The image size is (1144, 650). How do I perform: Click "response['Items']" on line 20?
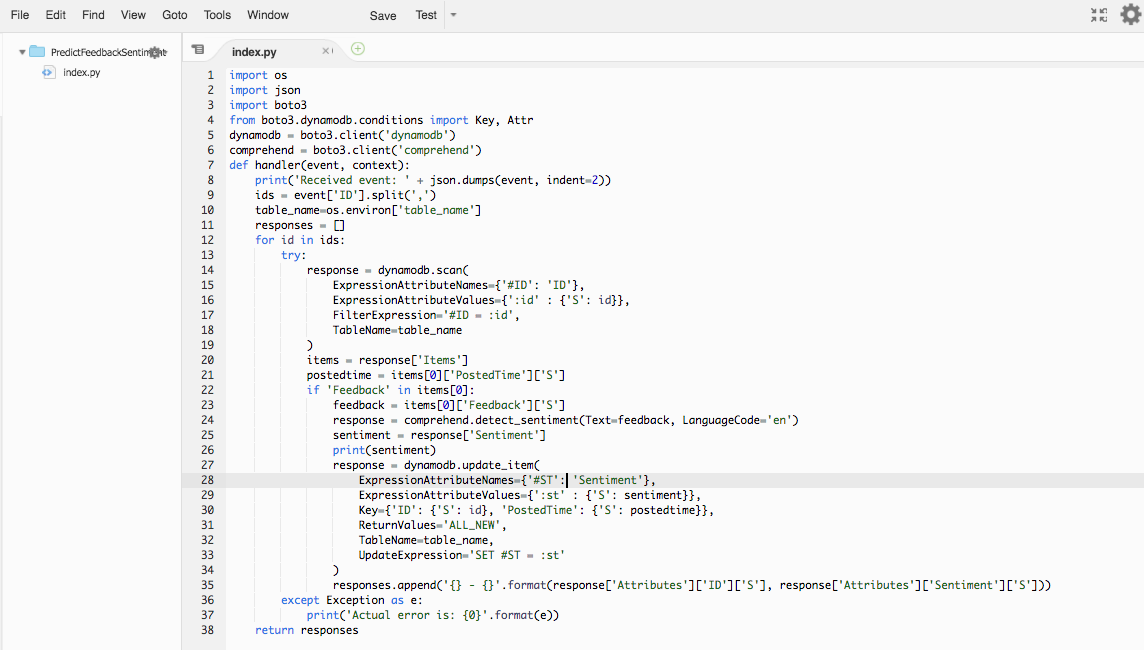pyautogui.click(x=413, y=360)
